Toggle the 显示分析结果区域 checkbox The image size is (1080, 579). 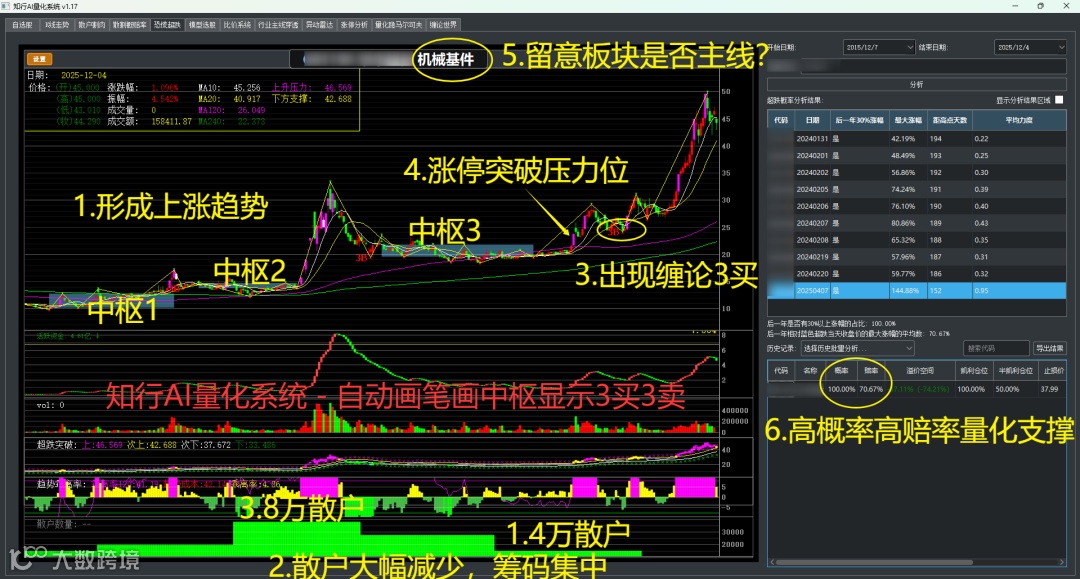click(1059, 100)
